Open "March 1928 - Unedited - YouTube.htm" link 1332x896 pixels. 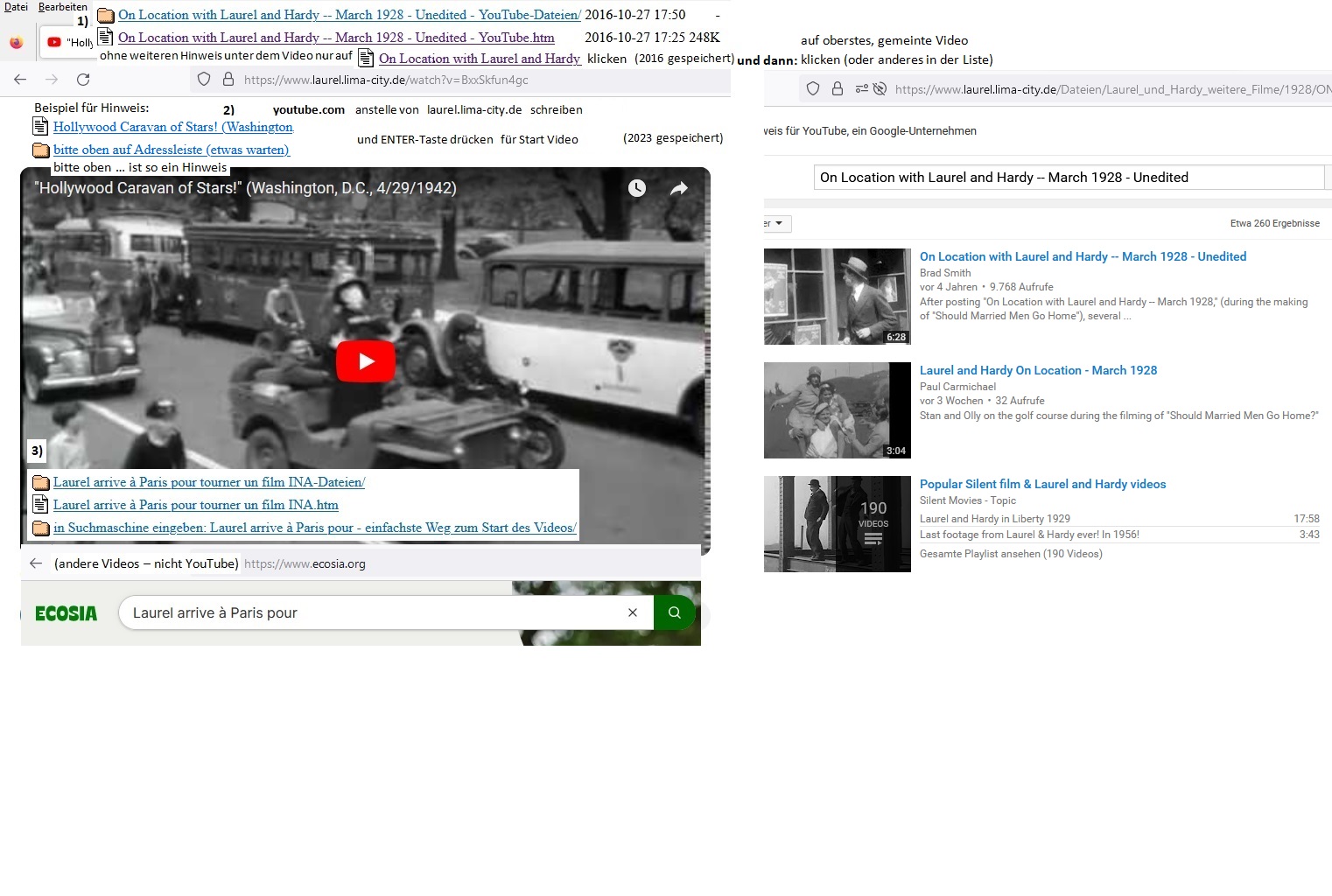point(336,38)
